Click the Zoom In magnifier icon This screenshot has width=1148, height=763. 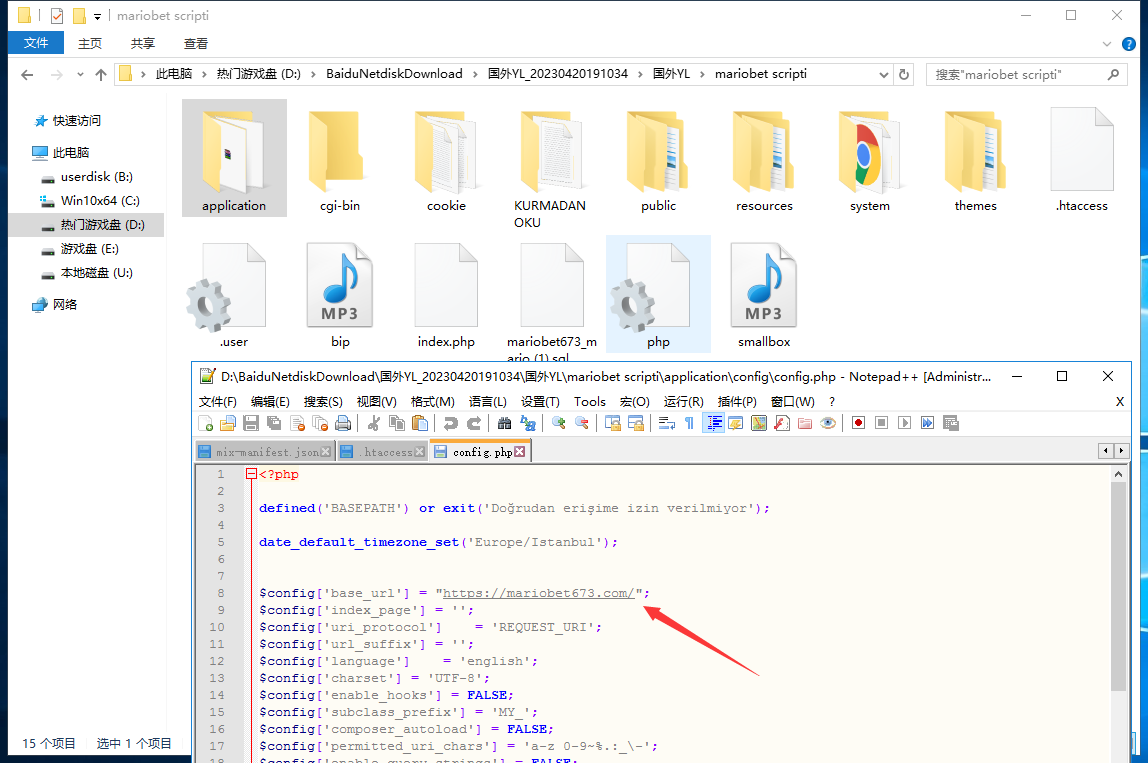(559, 423)
